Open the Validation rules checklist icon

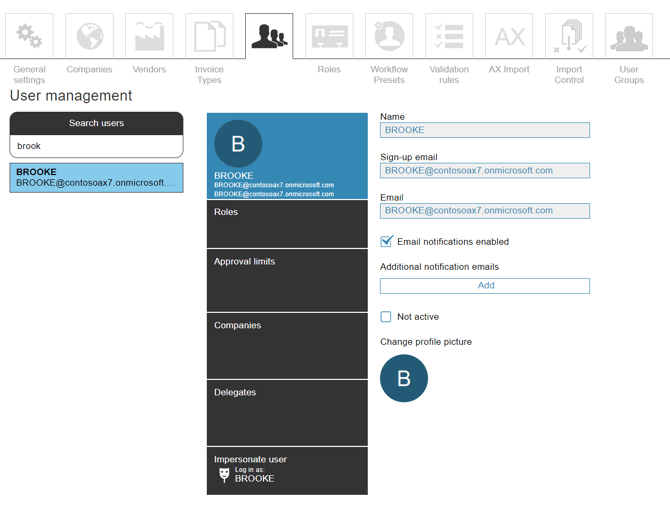[449, 37]
